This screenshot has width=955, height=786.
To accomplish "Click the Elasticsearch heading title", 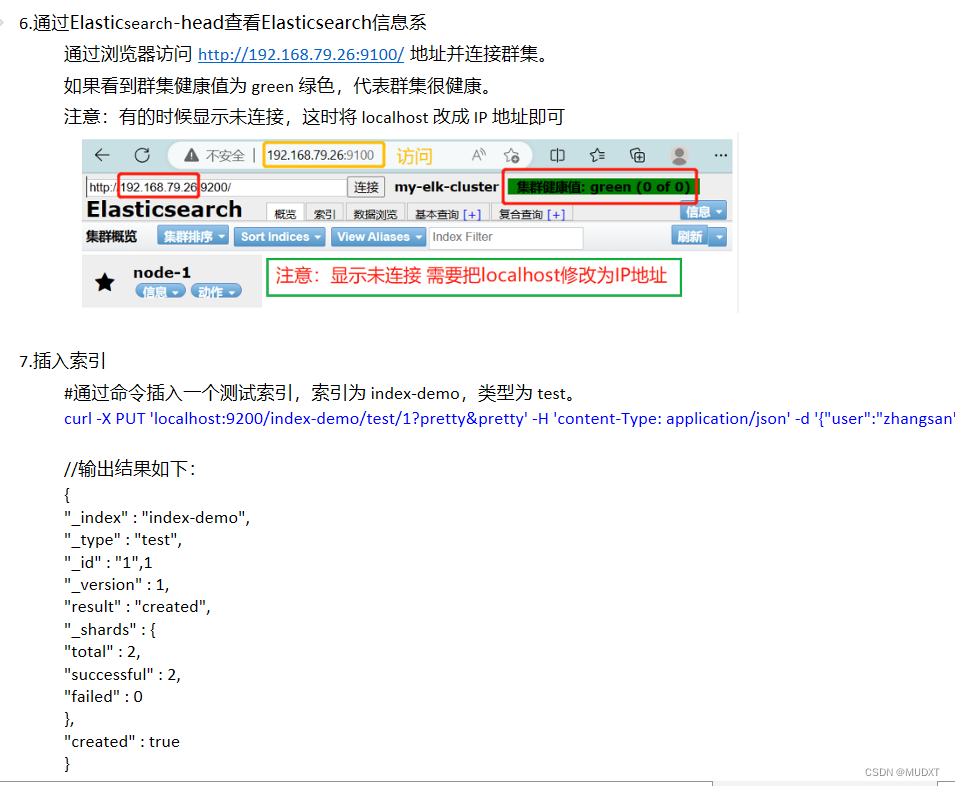I will click(x=164, y=209).
